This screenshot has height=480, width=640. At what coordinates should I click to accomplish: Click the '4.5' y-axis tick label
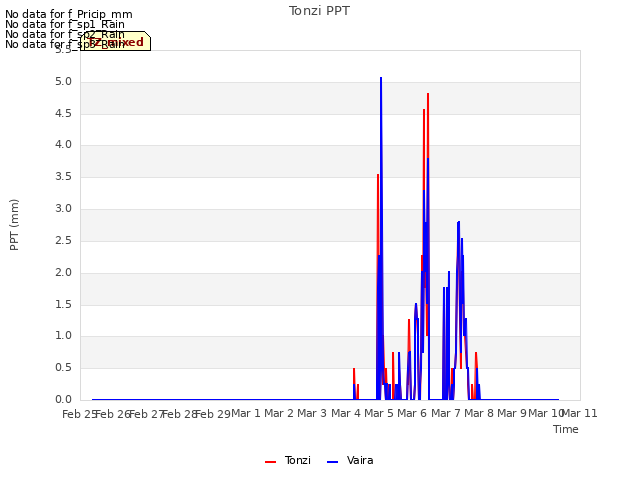[x=63, y=113]
